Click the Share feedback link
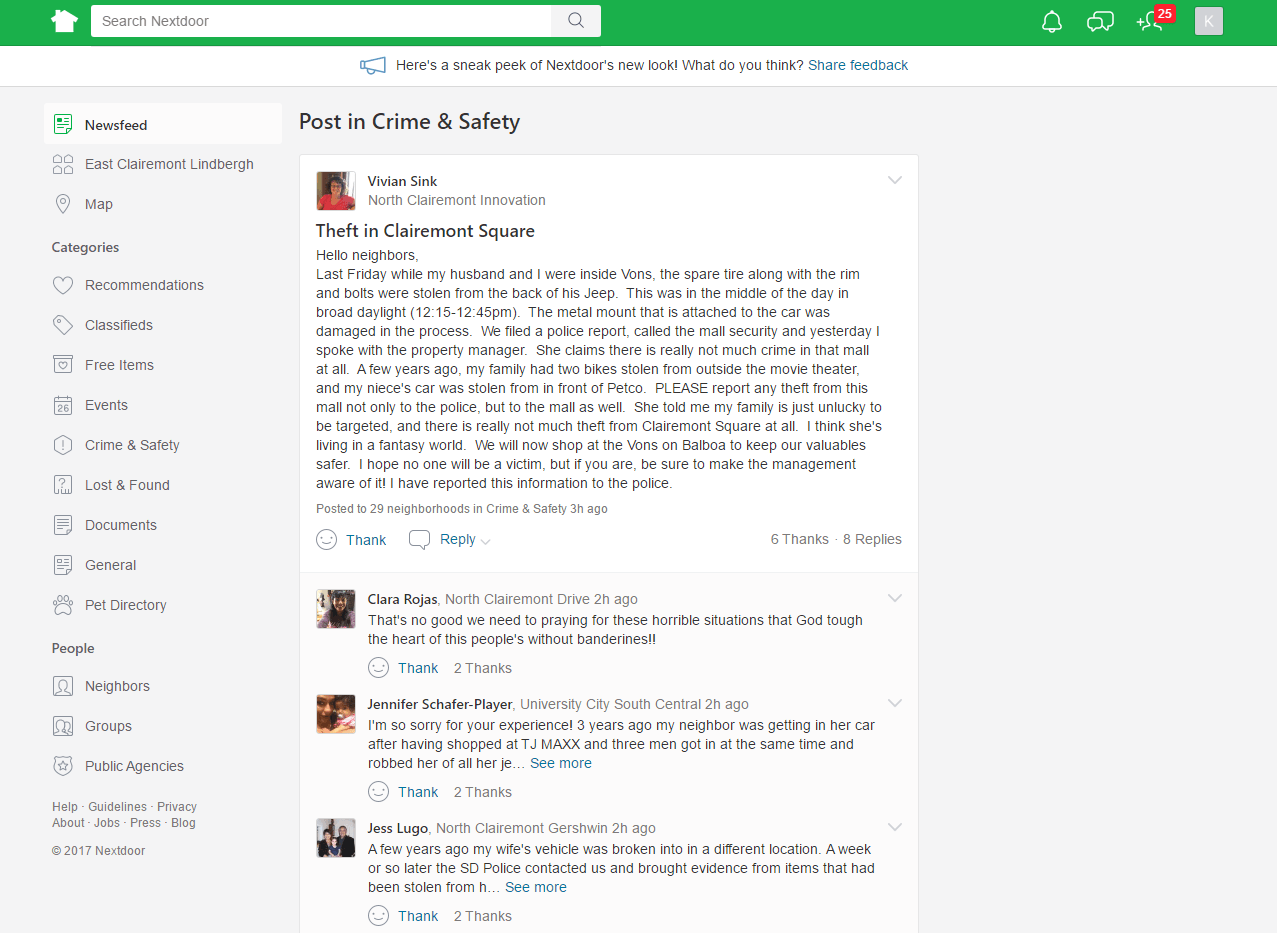The height and width of the screenshot is (933, 1277). pos(858,65)
